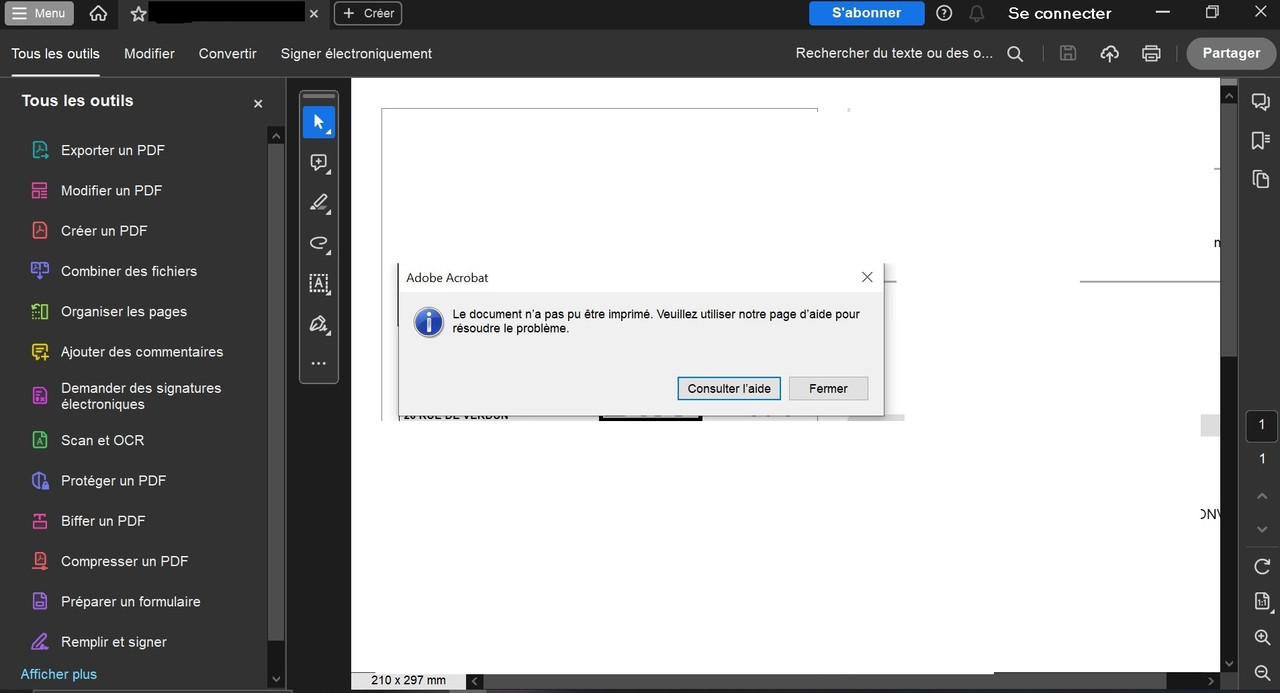This screenshot has height=693, width=1280.
Task: Open Biffer un PDF tool
Action: coord(102,520)
